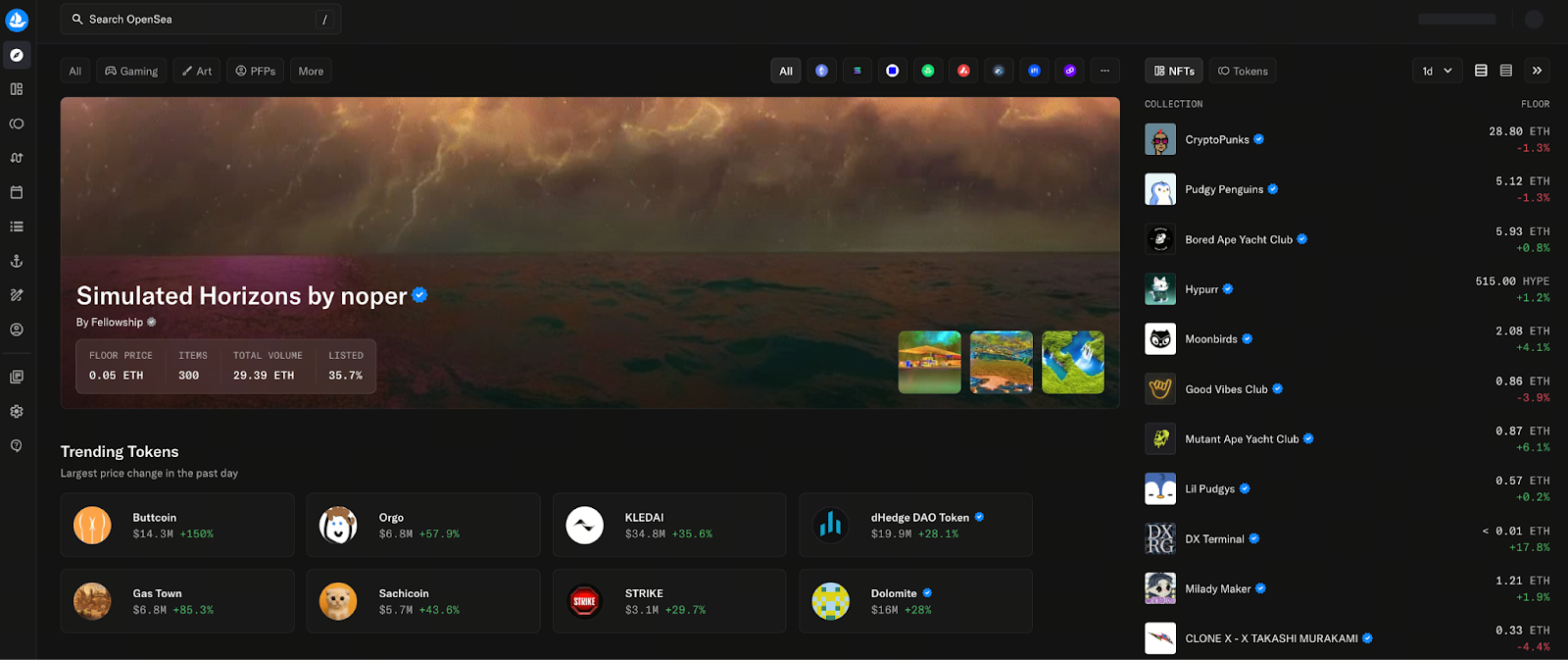Open the Moonbirds collection row
Screen dimensions: 1568x660
click(x=1347, y=339)
